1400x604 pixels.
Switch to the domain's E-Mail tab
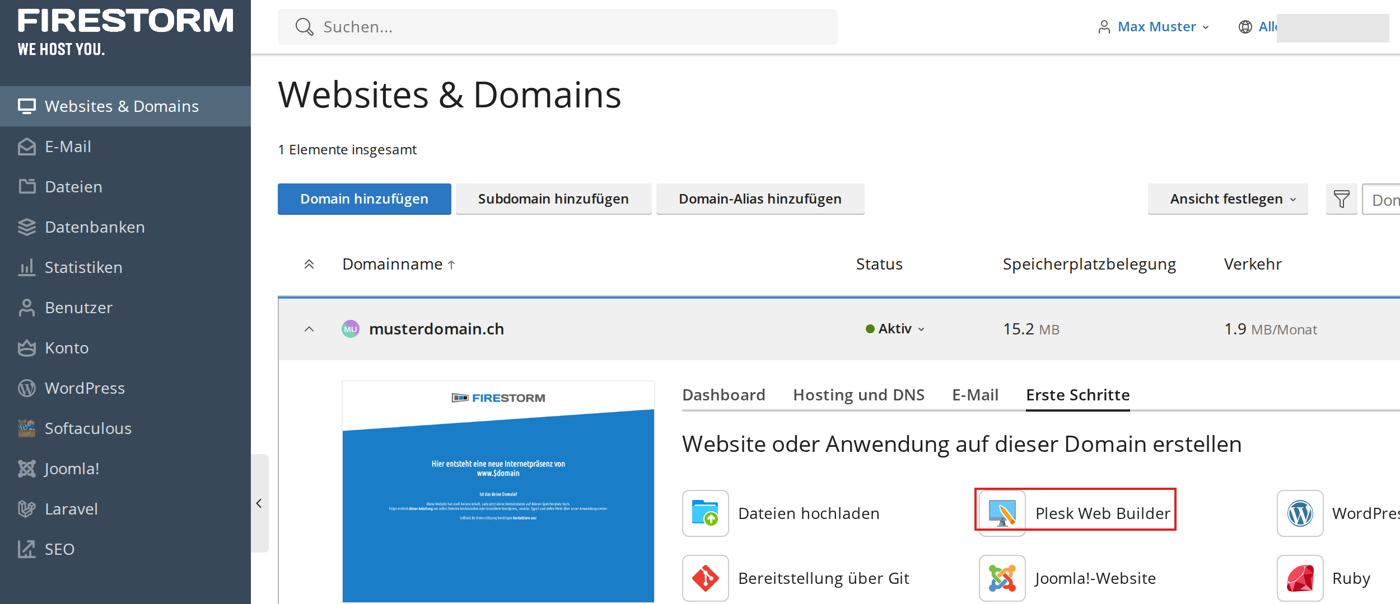click(975, 395)
